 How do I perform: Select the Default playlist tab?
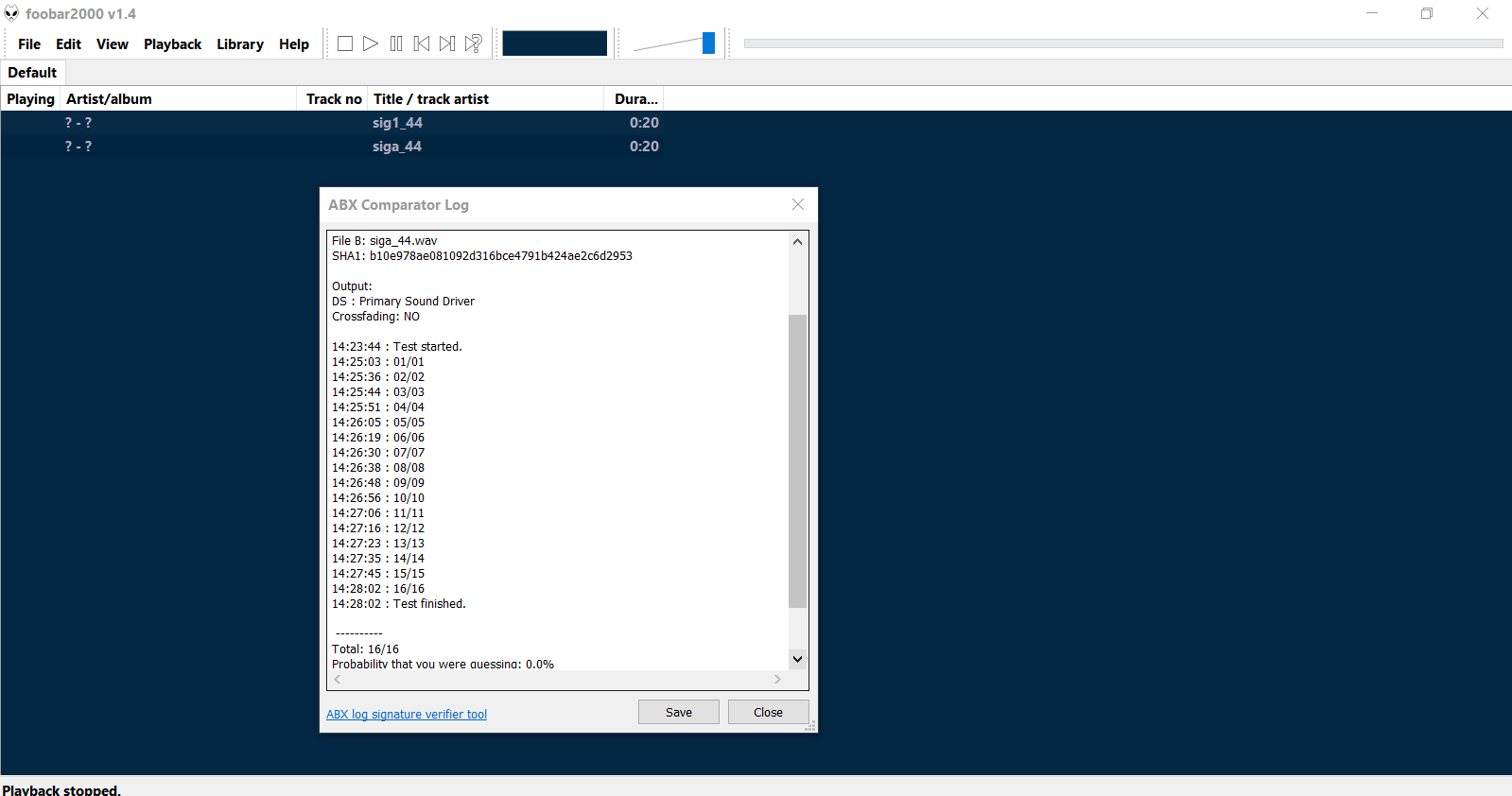[x=32, y=73]
